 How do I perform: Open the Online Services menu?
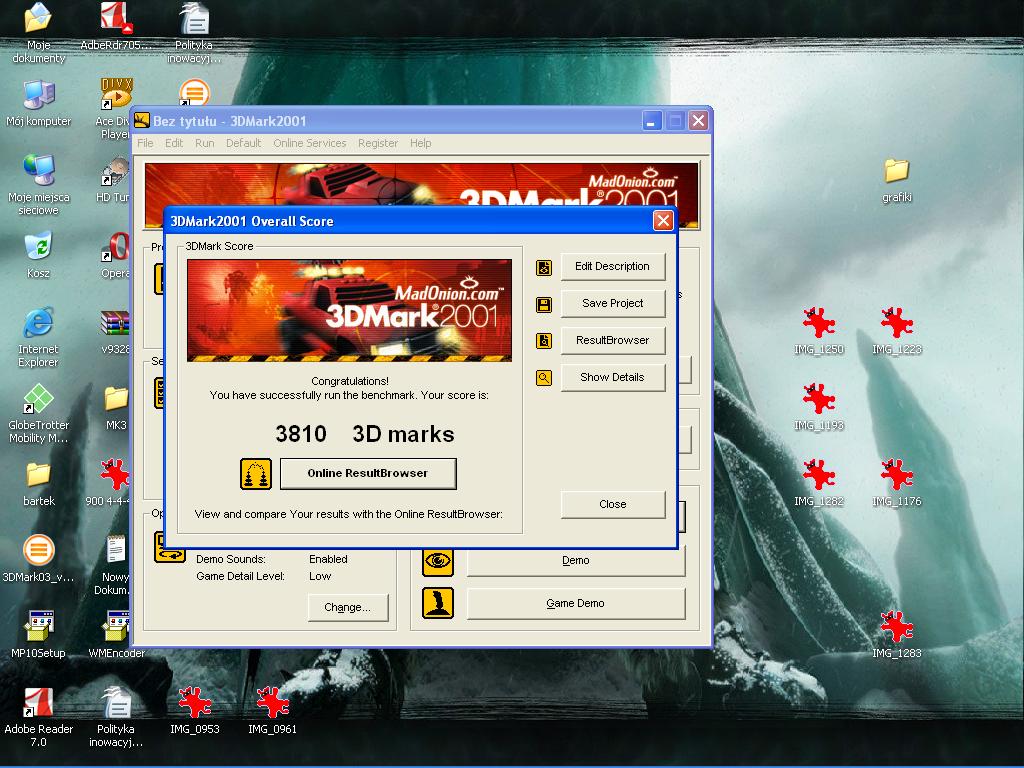point(310,143)
